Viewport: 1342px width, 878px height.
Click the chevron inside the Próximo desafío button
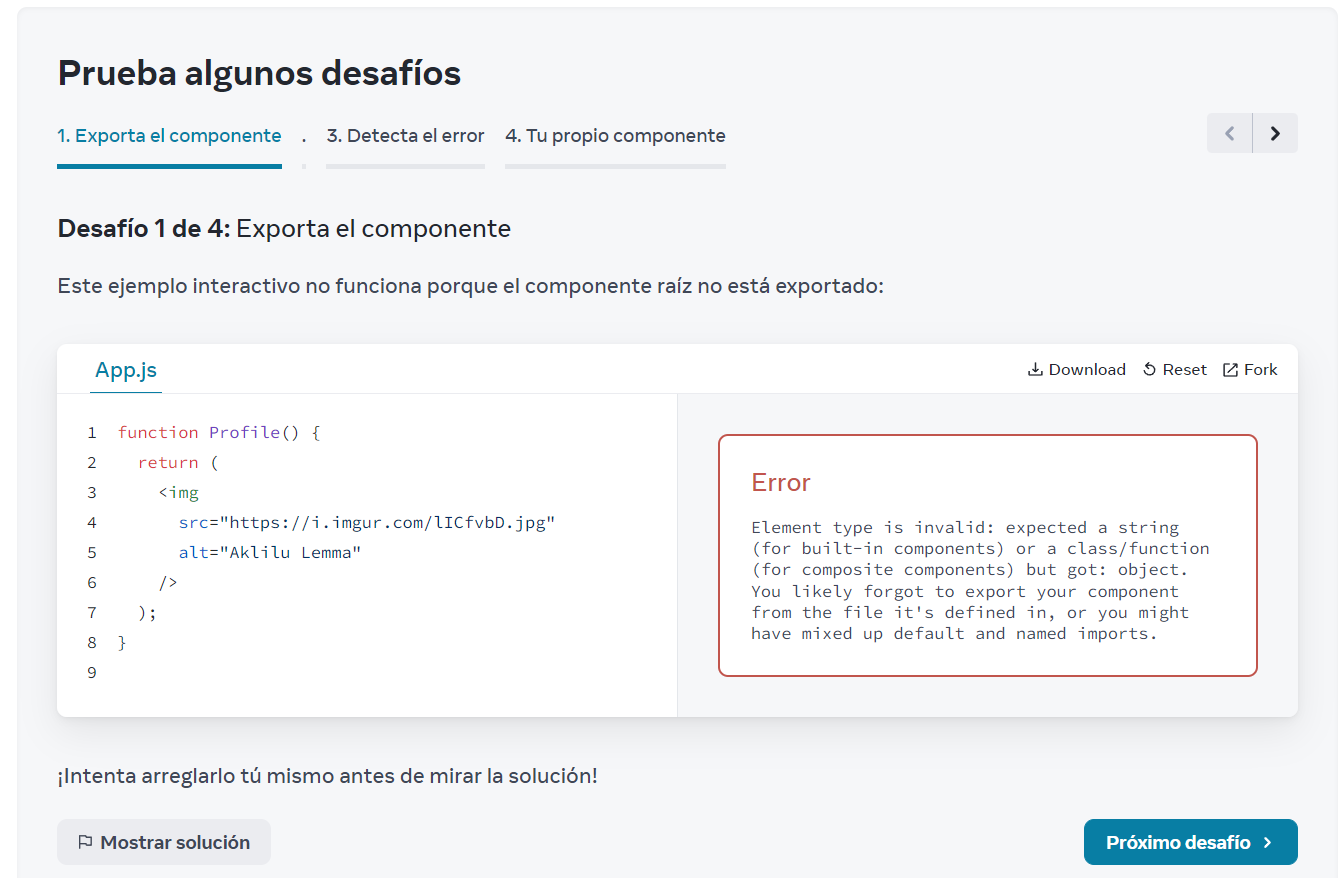1268,842
